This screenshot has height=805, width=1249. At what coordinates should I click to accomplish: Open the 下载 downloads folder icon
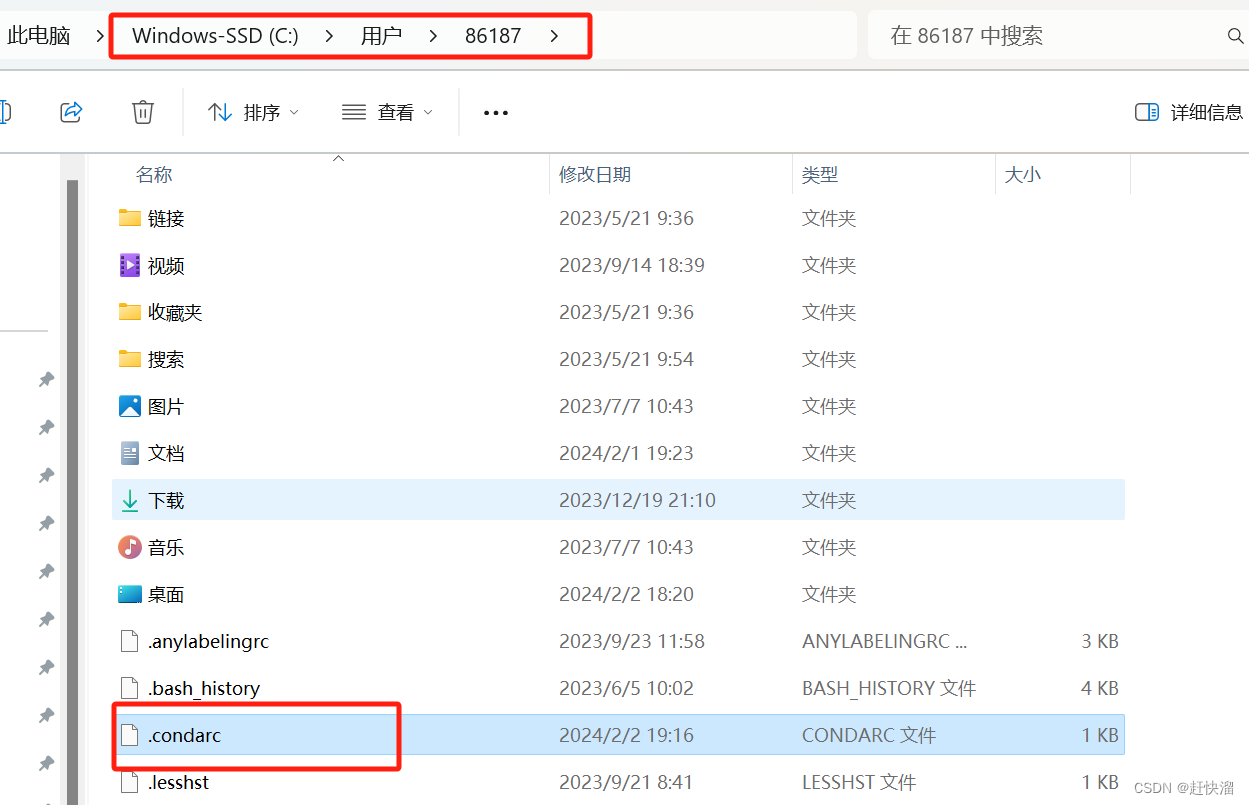click(131, 499)
